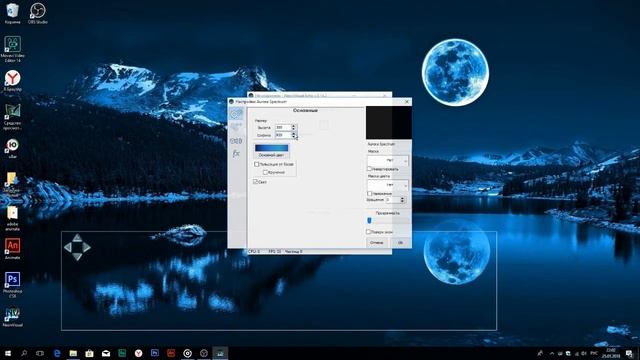Open Mail app from taskbar
The height and width of the screenshot is (360, 640).
click(106, 353)
